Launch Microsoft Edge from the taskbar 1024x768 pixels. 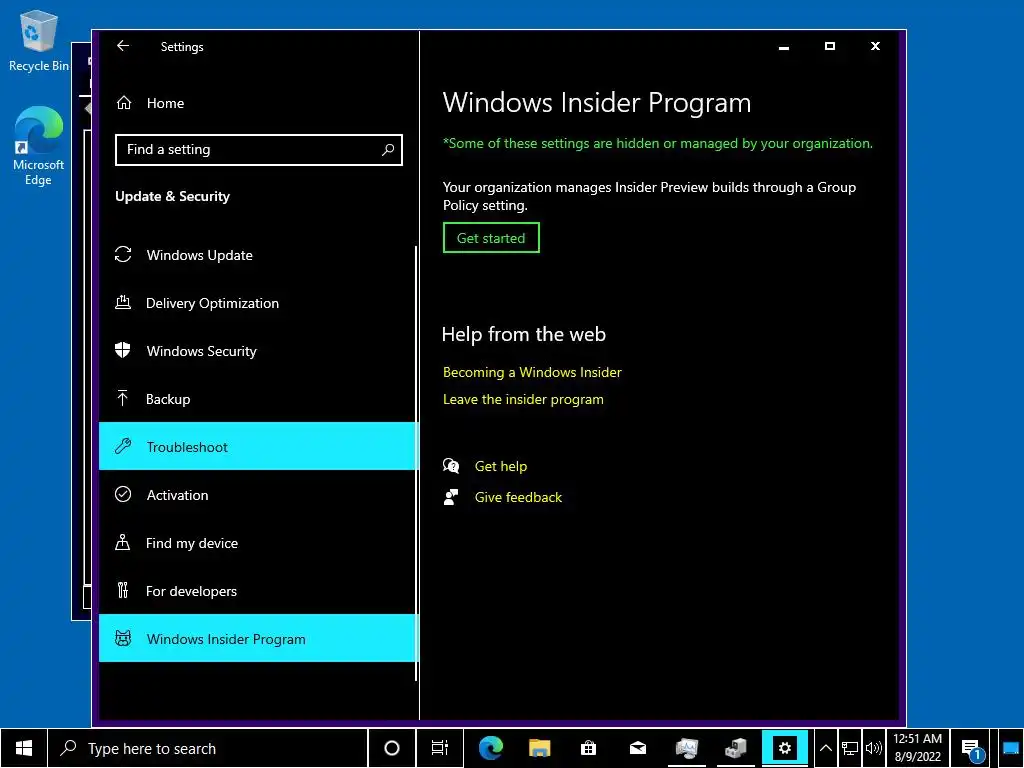tap(491, 748)
